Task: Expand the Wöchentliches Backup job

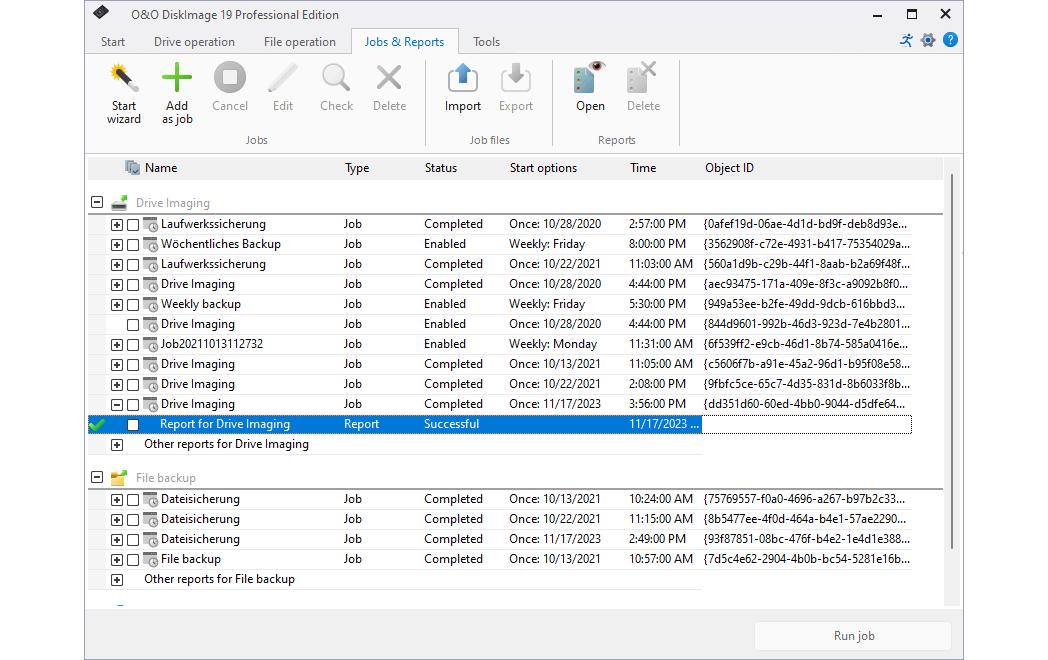Action: pyautogui.click(x=117, y=245)
